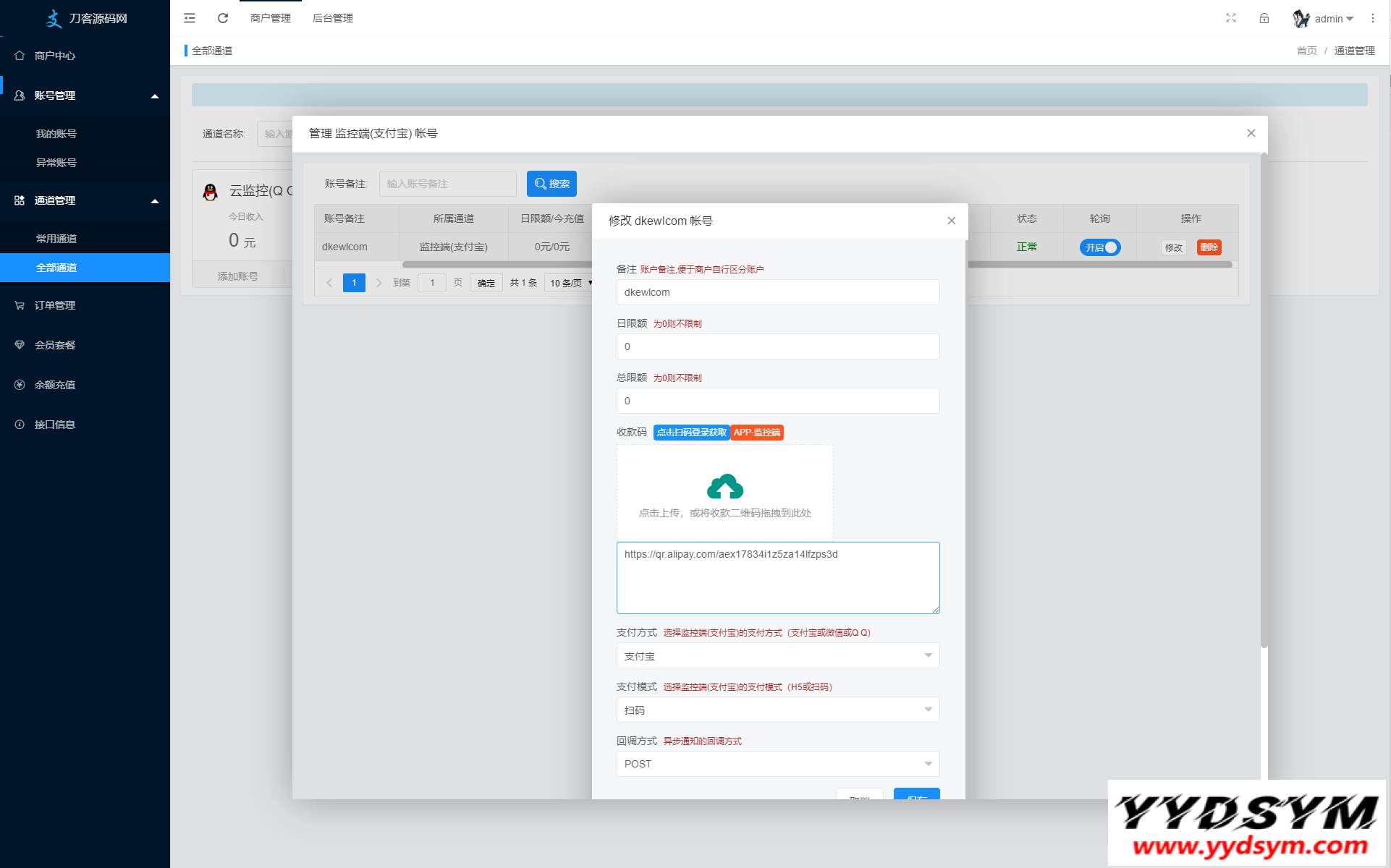Screen dimensions: 1391x868
Task: Click the cloud upload icon for QR code
Action: [724, 487]
